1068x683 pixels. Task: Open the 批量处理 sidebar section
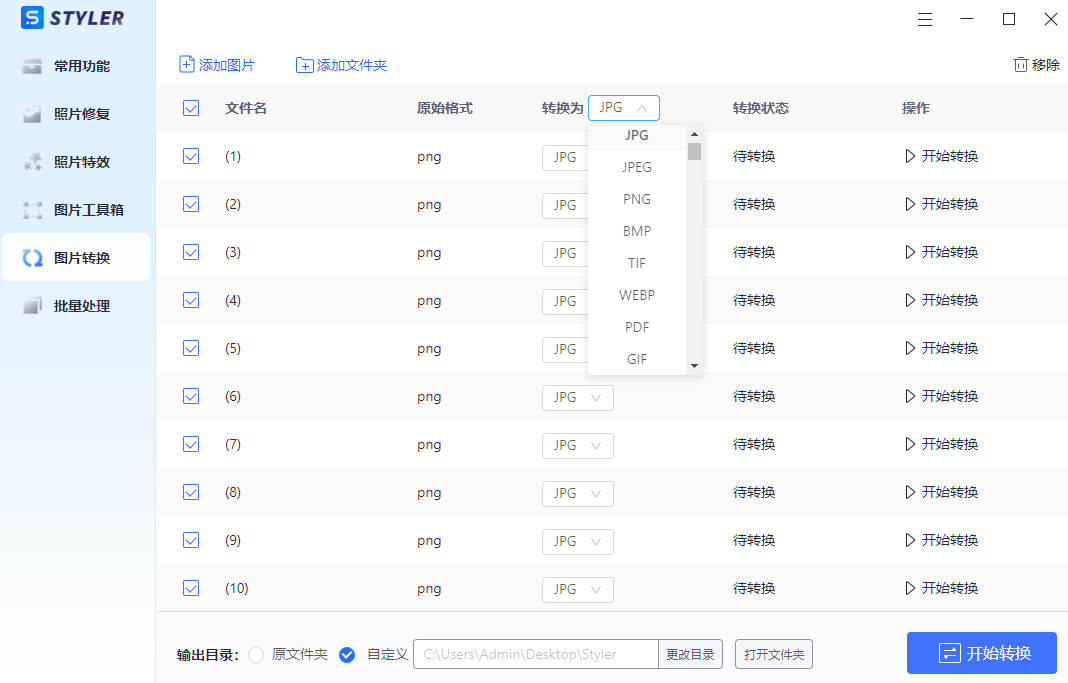coord(76,306)
